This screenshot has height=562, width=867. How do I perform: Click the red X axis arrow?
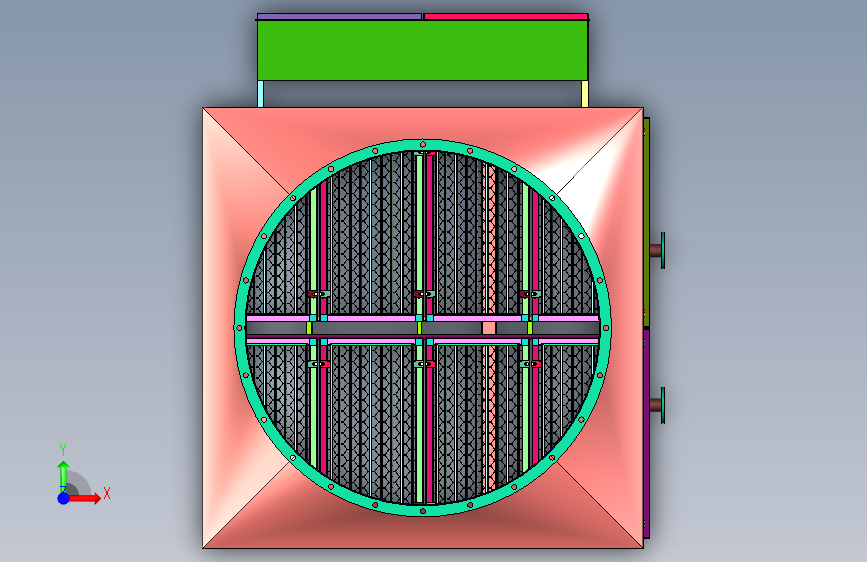point(84,498)
